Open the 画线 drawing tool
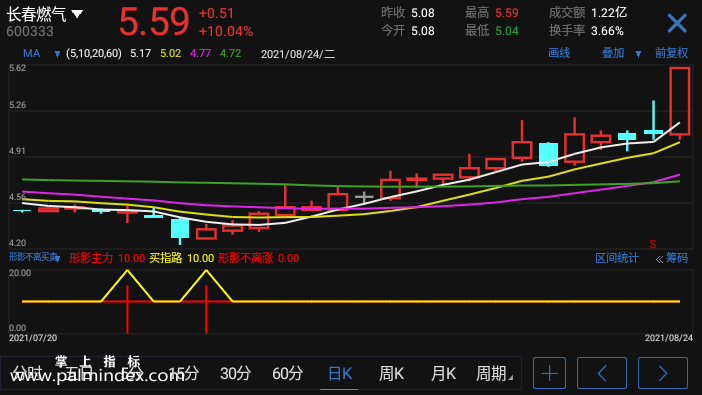702x395 pixels. pos(559,53)
